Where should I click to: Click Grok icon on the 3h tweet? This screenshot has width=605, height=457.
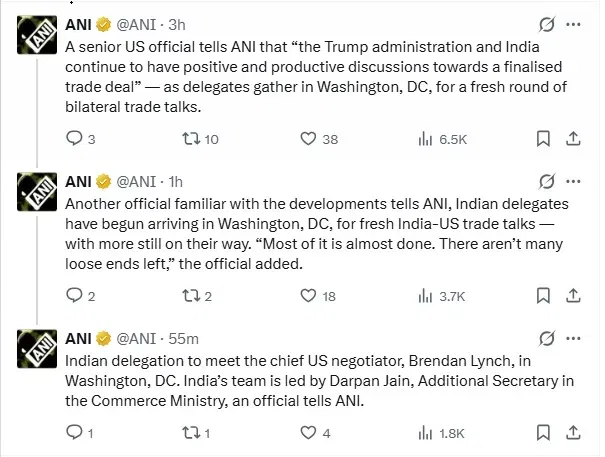[546, 24]
